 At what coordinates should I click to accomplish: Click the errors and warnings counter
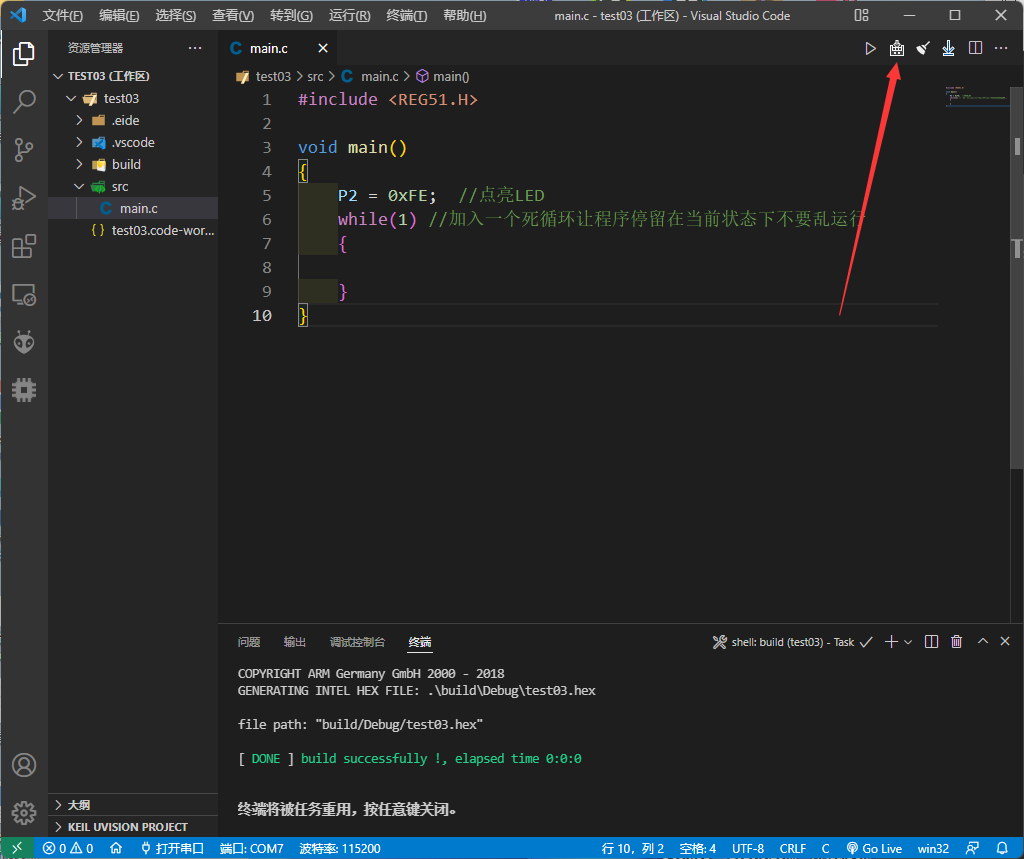(x=68, y=848)
